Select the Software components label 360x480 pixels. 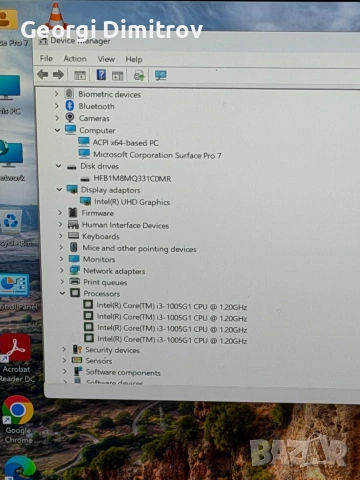point(123,372)
